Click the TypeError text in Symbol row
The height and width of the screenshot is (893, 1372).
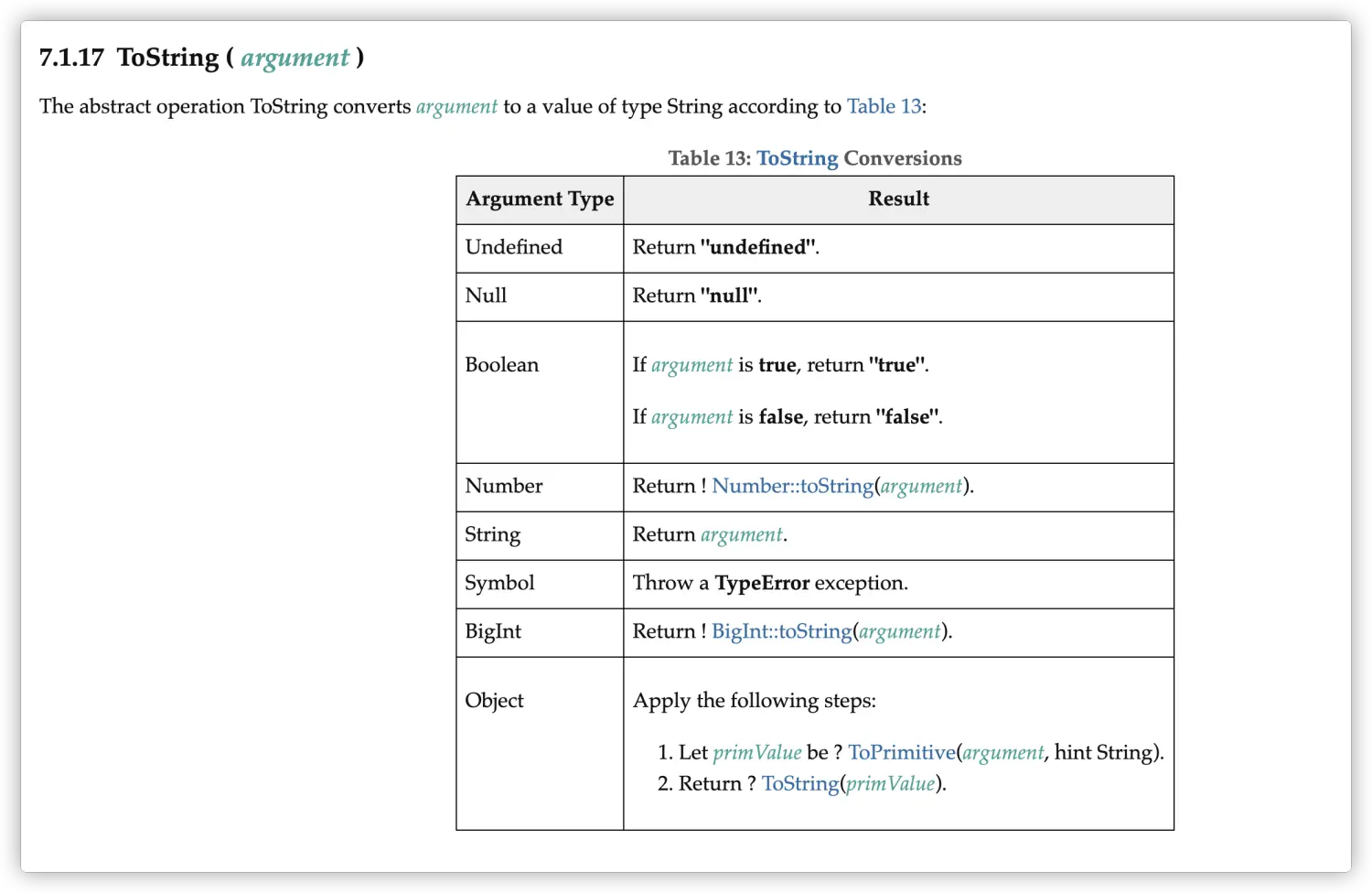(x=762, y=583)
